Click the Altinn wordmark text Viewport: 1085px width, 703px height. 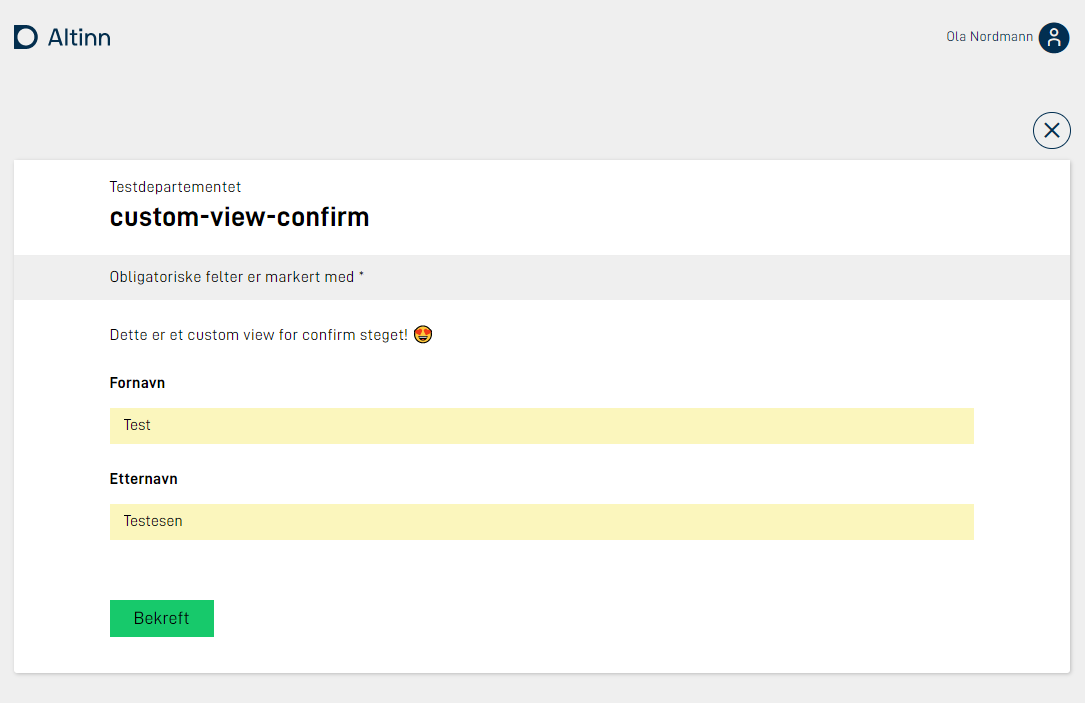(79, 37)
